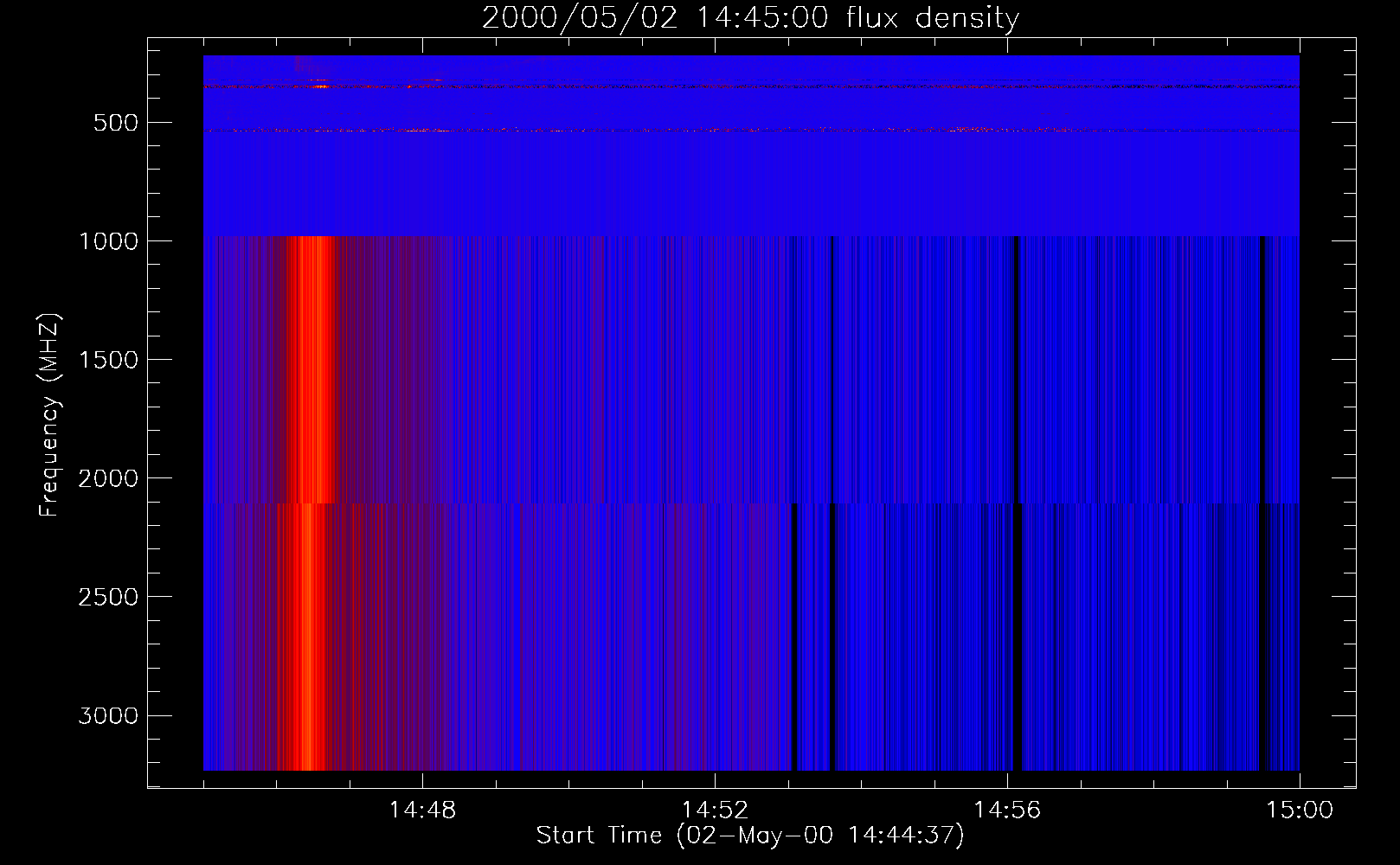Click the plot title '2000/05/02 14:45:00 flux density'
Image resolution: width=1400 pixels, height=865 pixels.
click(750, 18)
